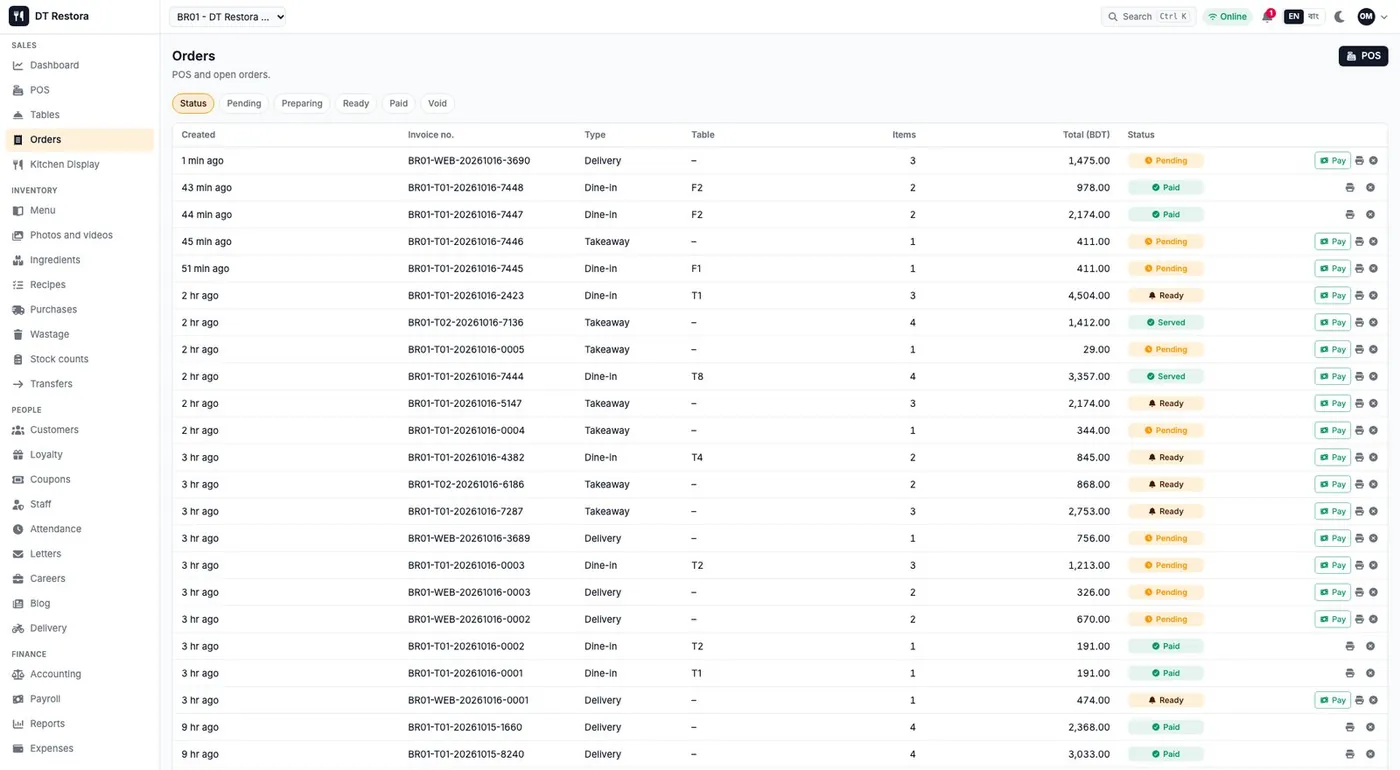Open the BR01 - DT Restora branch selector
This screenshot has width=1400, height=770.
(228, 17)
